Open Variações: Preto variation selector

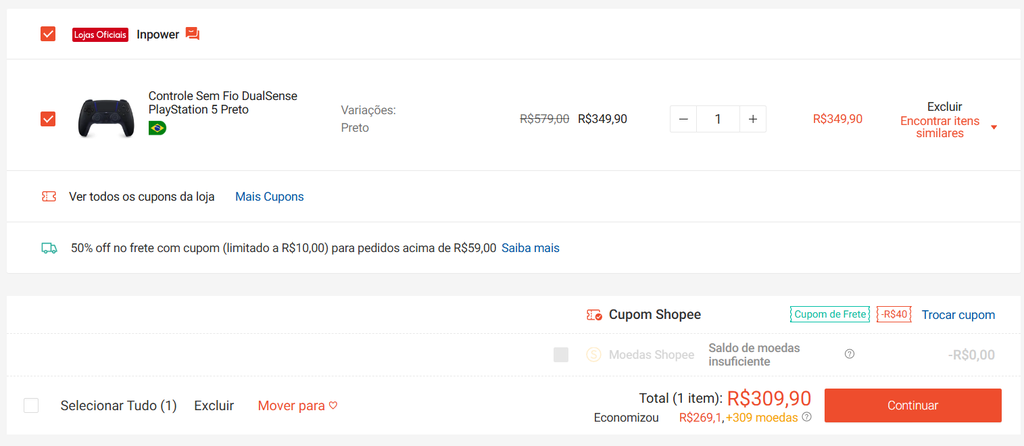[x=368, y=119]
